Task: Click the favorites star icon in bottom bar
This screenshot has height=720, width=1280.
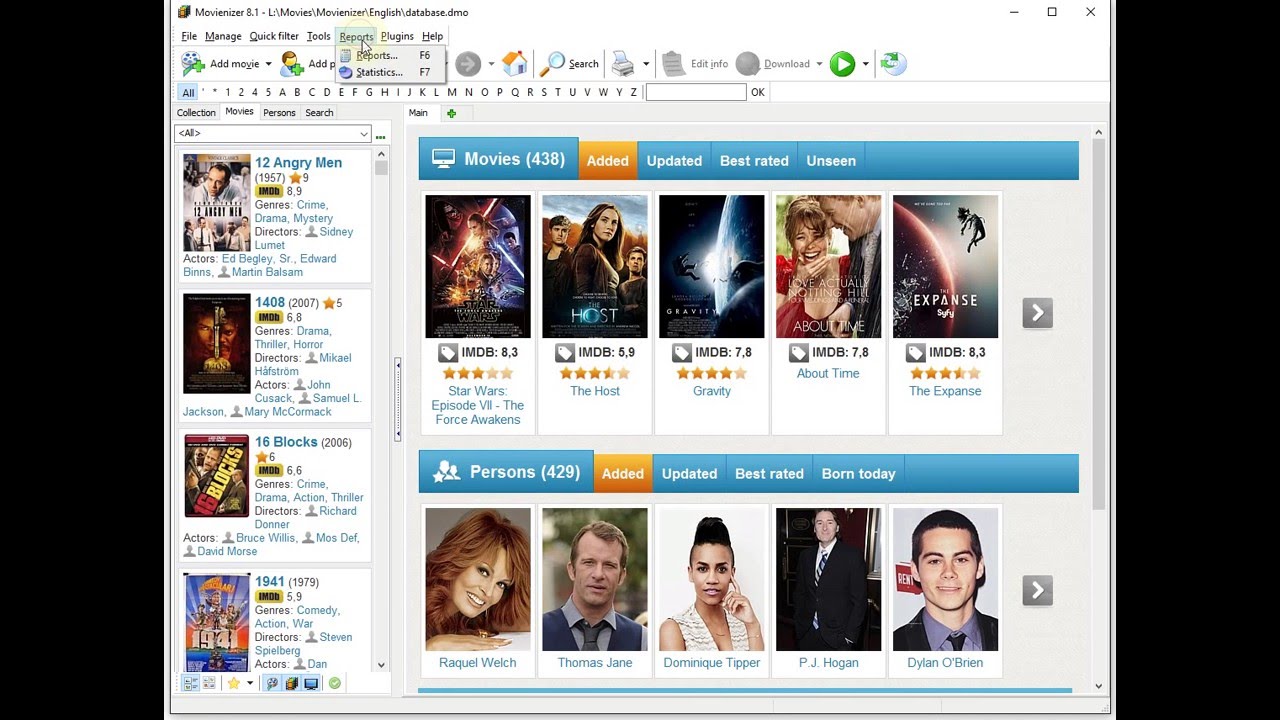Action: click(x=233, y=683)
